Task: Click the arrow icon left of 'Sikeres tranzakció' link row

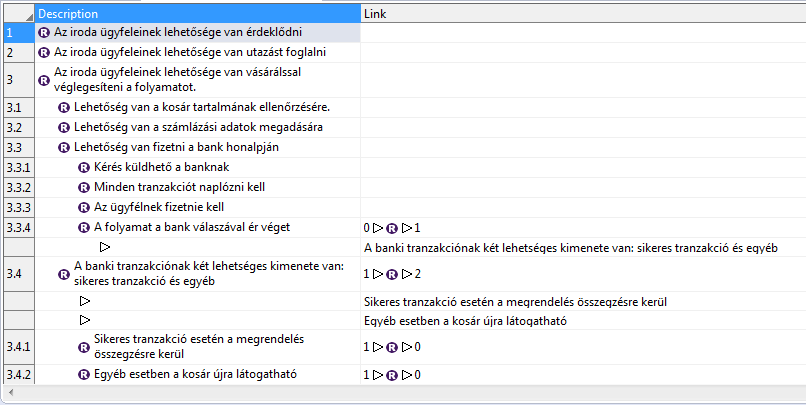Action: (x=85, y=301)
